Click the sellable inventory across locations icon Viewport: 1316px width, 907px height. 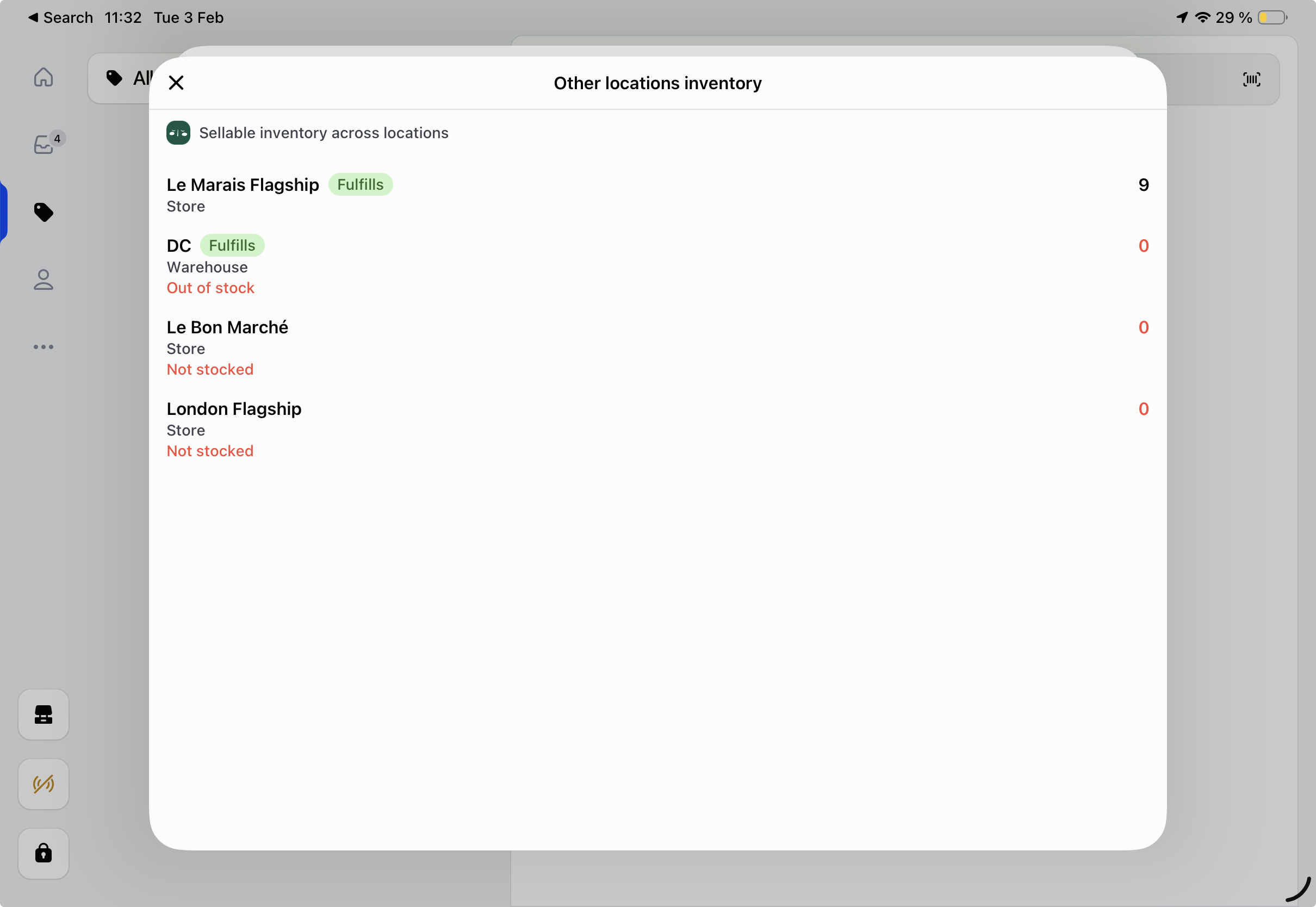[177, 133]
